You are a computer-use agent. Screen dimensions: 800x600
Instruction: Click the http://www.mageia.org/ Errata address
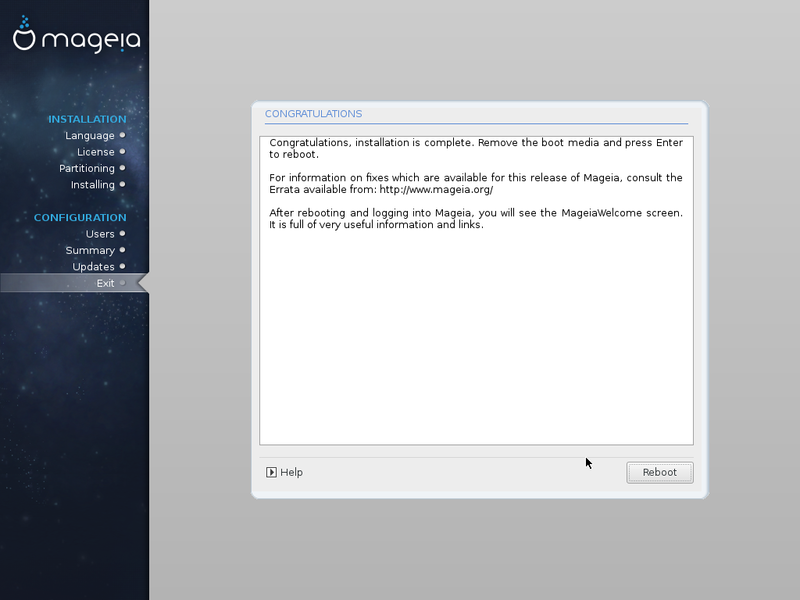tap(436, 190)
